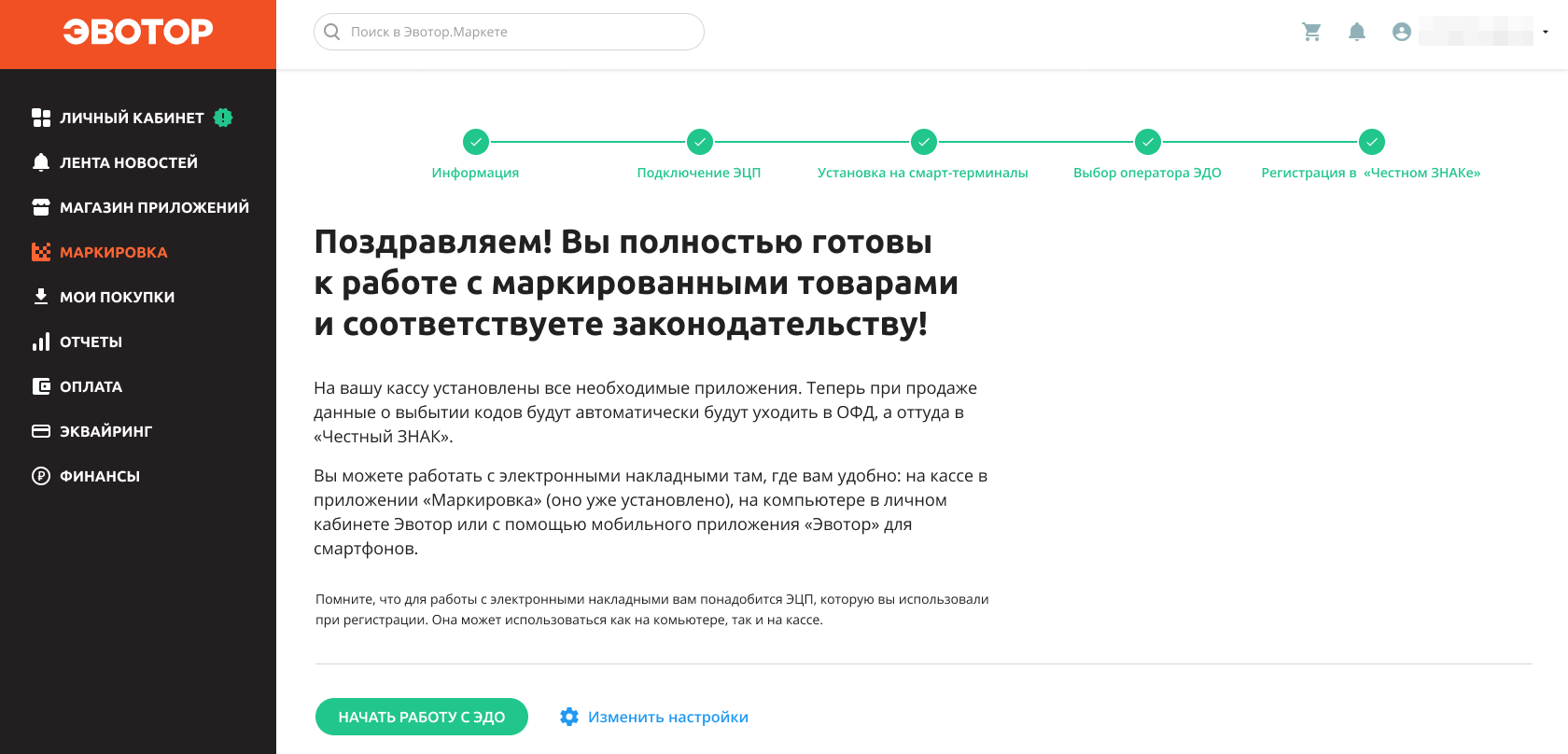The image size is (1568, 754).
Task: Go to Выбор оператора ЭДО label
Action: [1147, 173]
